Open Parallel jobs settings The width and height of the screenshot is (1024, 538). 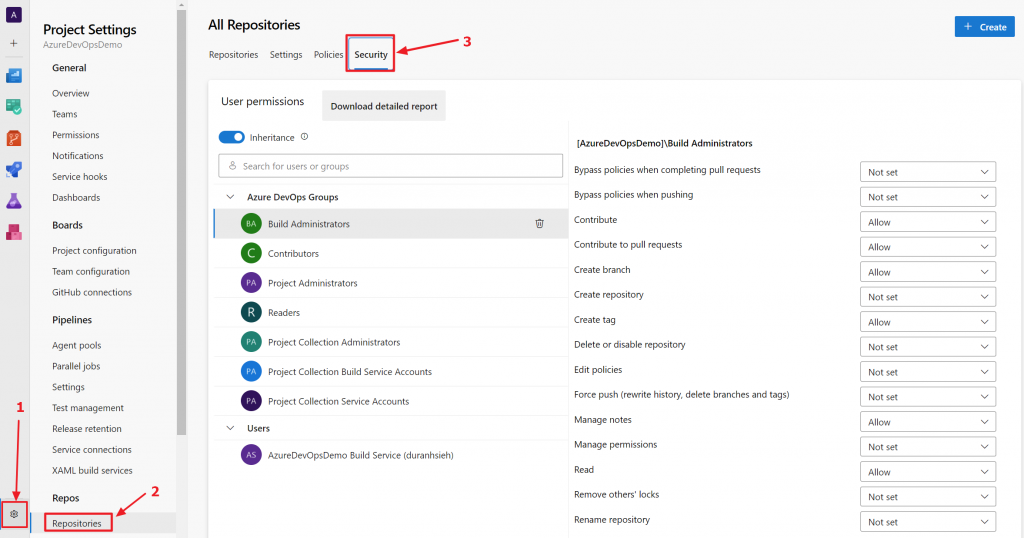coord(76,366)
